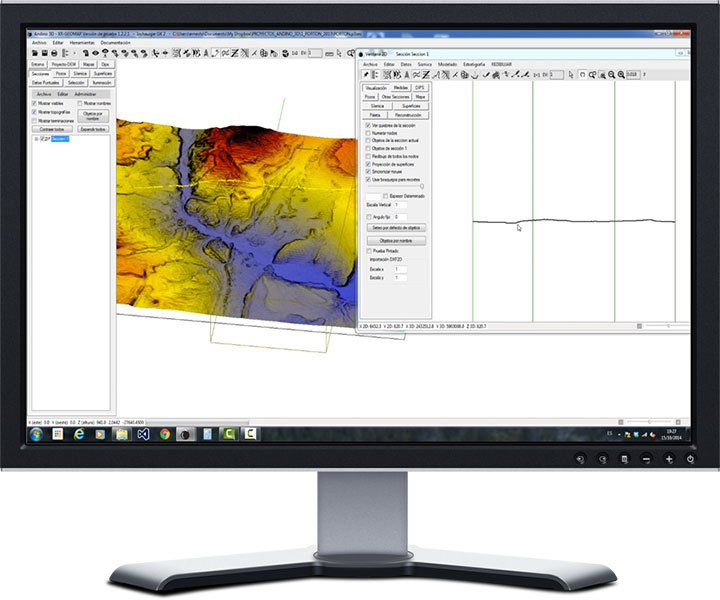This screenshot has width=720, height=600.
Task: Click the anchor icon in section window toolbar
Action: (x=475, y=75)
